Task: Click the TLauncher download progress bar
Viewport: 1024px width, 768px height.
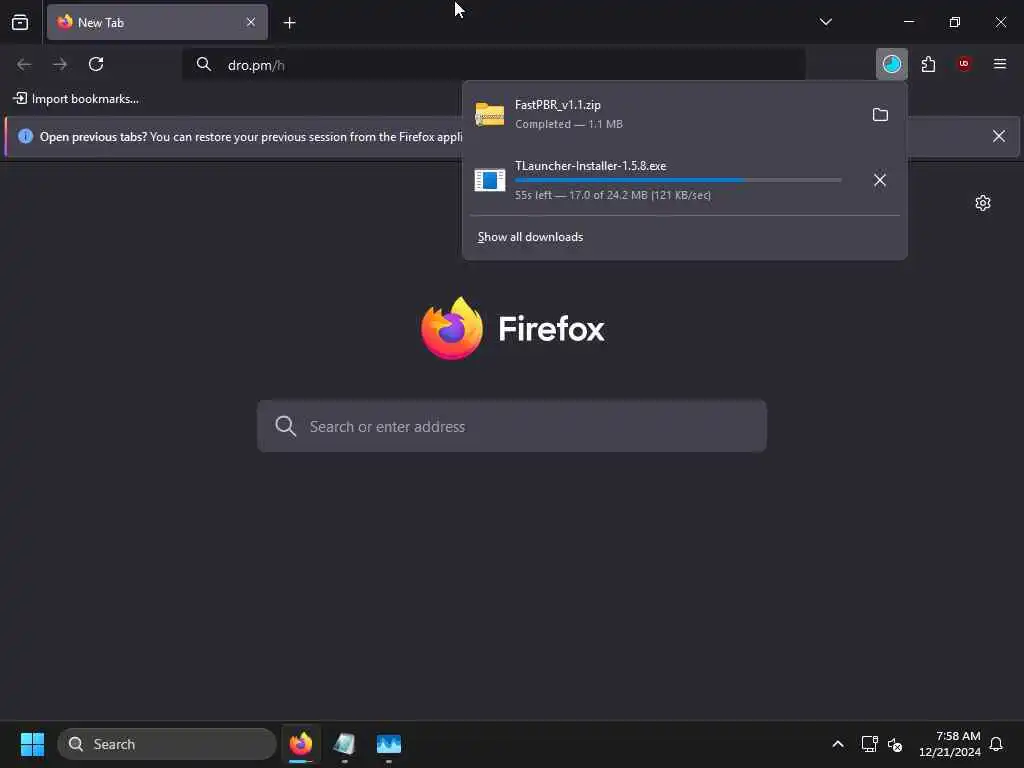Action: [678, 180]
